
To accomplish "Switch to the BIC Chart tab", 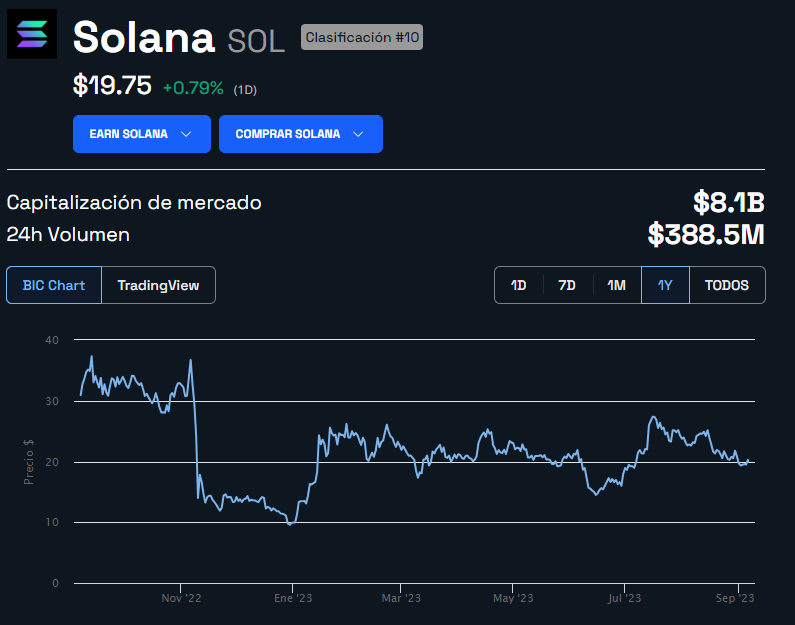I will (x=54, y=285).
